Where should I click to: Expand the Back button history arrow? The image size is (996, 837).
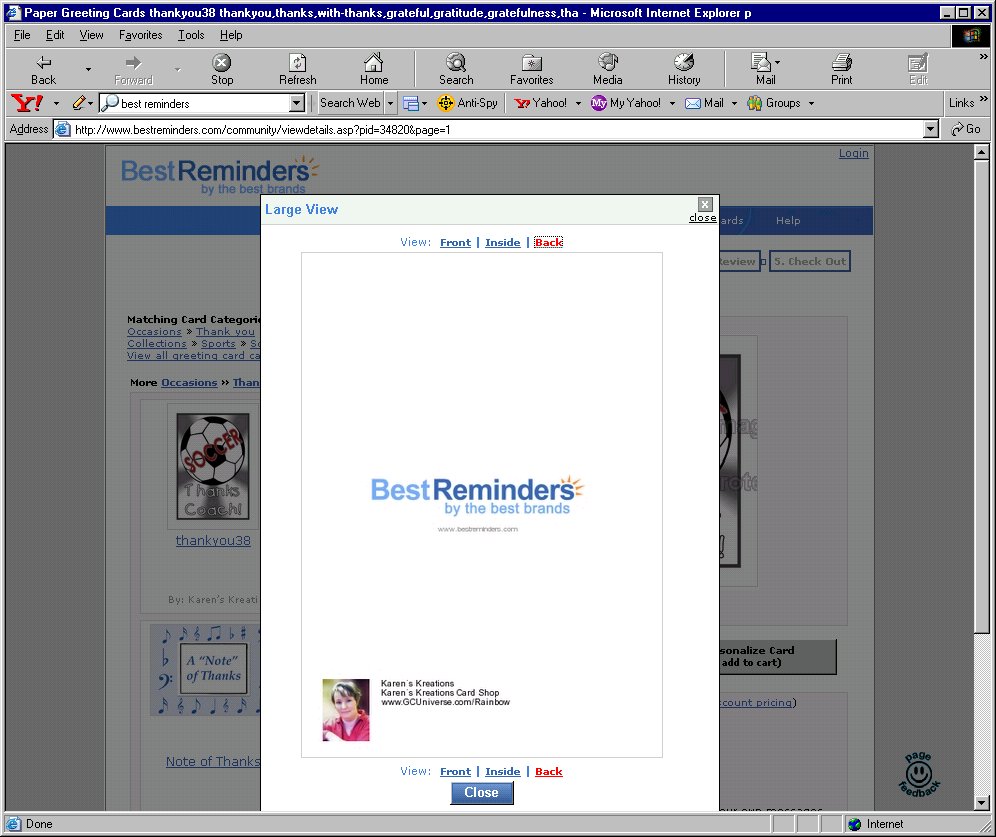(x=88, y=69)
